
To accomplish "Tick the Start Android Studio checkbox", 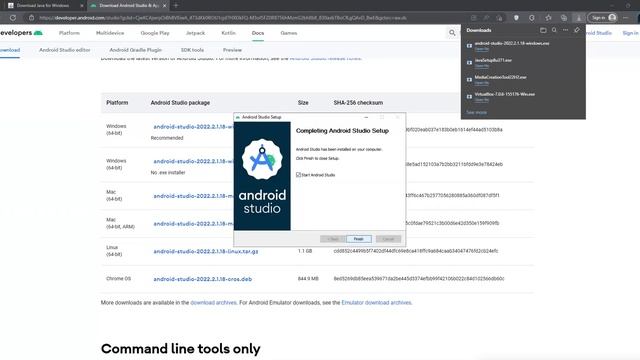I will click(x=298, y=175).
